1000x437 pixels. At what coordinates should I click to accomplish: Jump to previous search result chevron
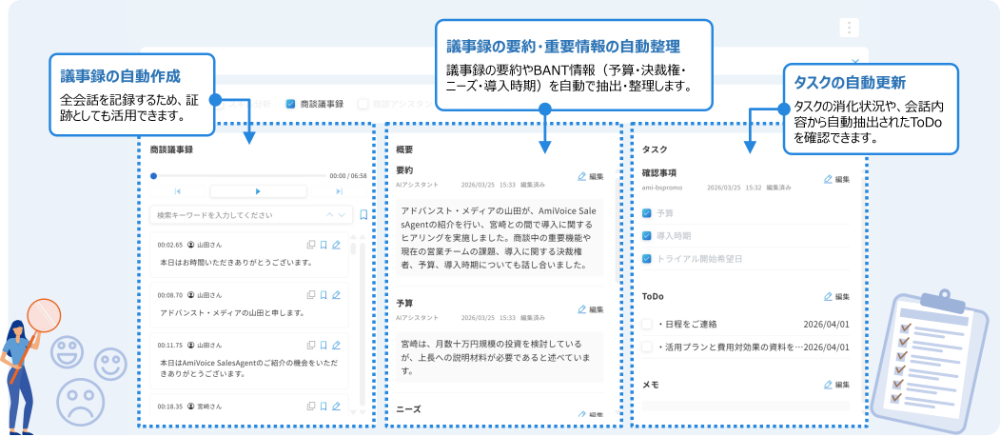click(330, 215)
